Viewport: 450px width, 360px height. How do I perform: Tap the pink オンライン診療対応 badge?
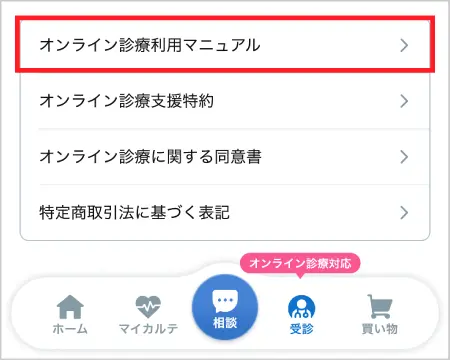tap(300, 263)
